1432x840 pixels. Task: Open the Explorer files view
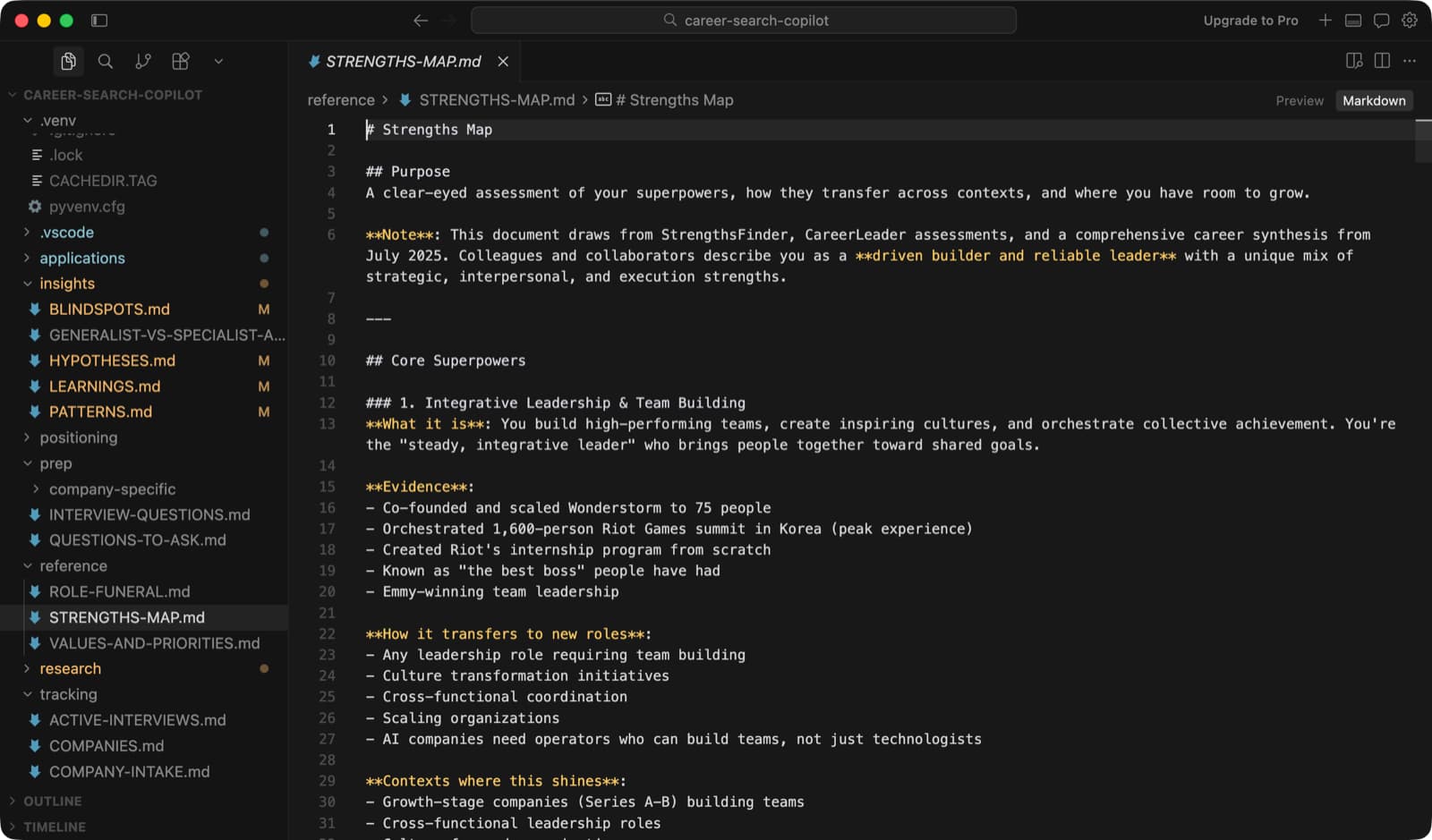[68, 61]
